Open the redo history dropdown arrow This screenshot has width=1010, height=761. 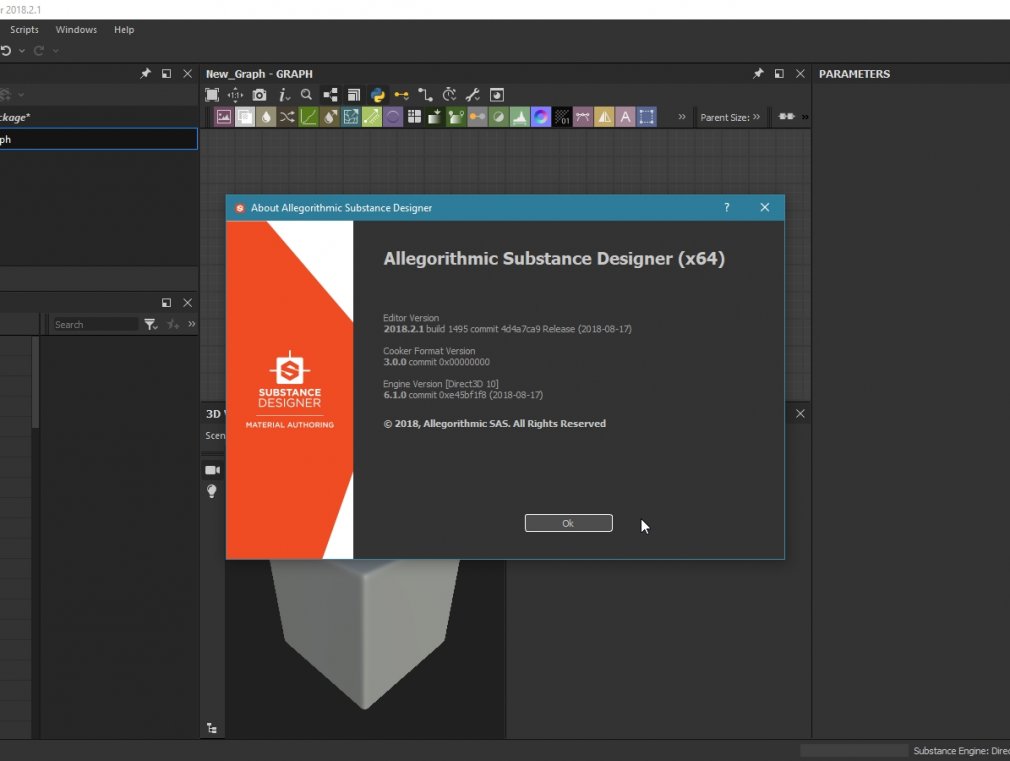pyautogui.click(x=55, y=51)
